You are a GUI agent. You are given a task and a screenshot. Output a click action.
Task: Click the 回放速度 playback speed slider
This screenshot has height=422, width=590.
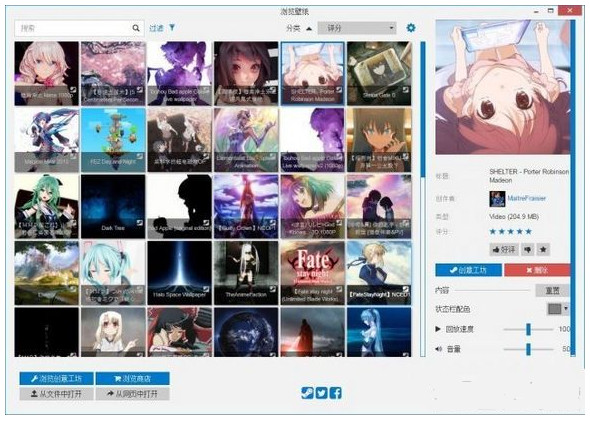[528, 329]
